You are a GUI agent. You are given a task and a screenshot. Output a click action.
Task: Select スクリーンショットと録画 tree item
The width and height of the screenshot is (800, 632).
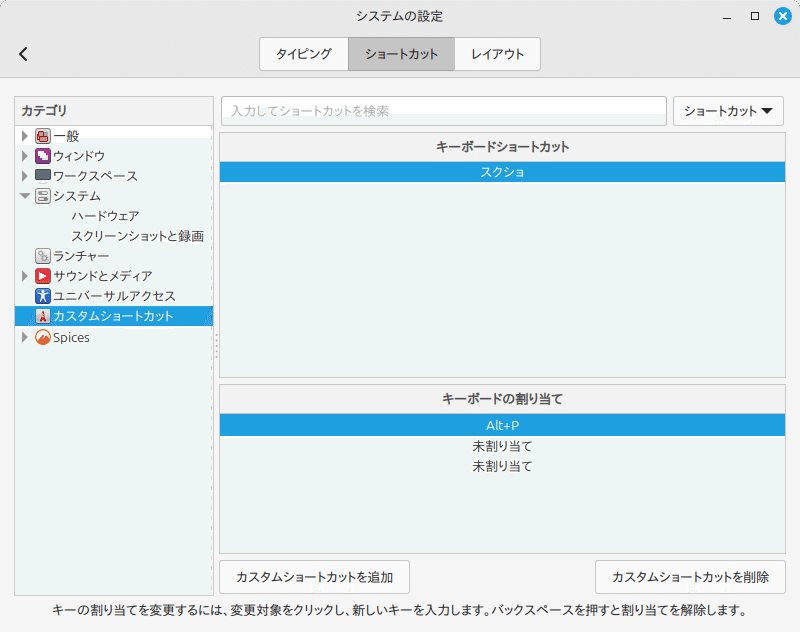point(138,236)
